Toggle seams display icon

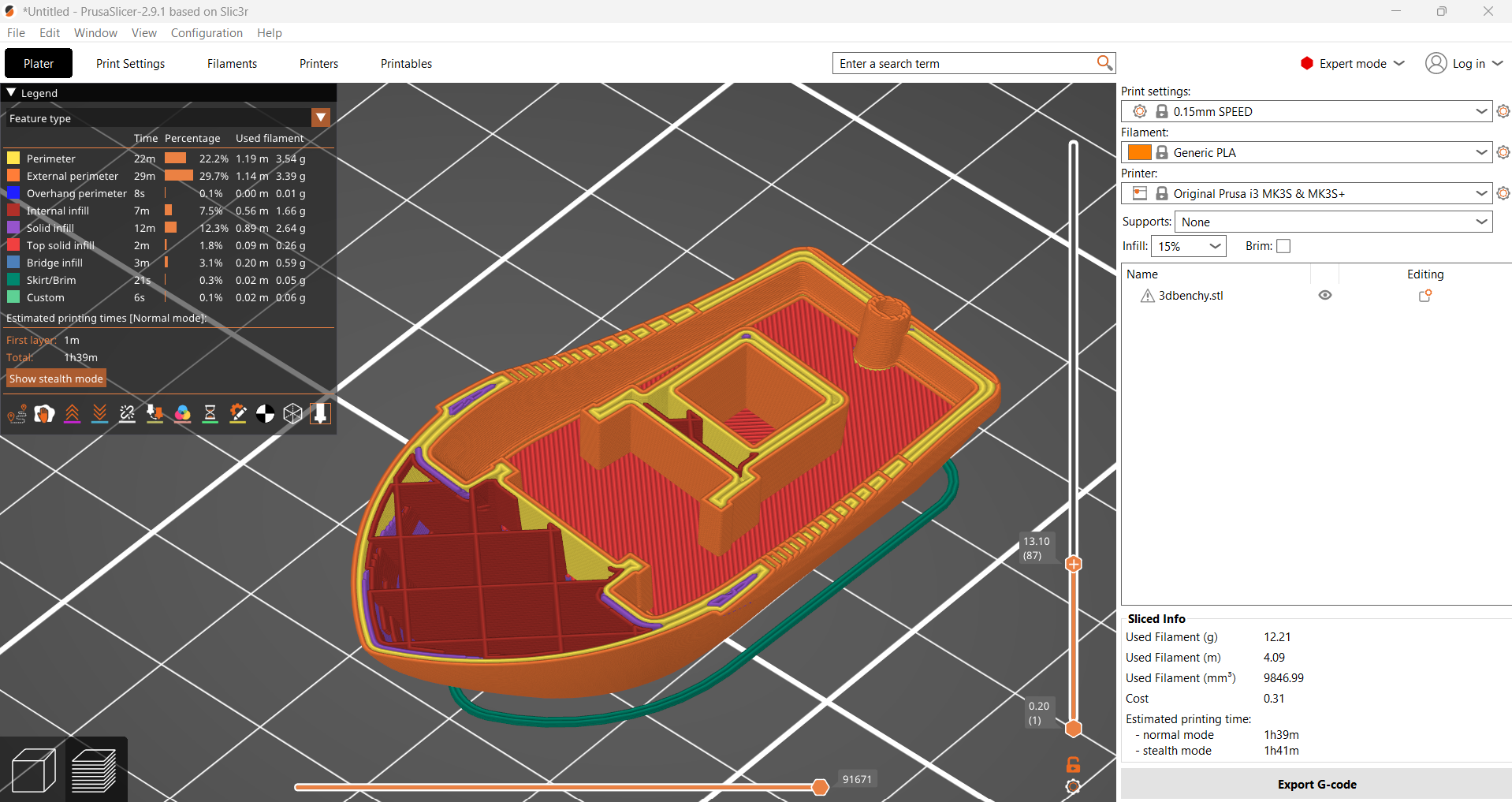point(128,413)
